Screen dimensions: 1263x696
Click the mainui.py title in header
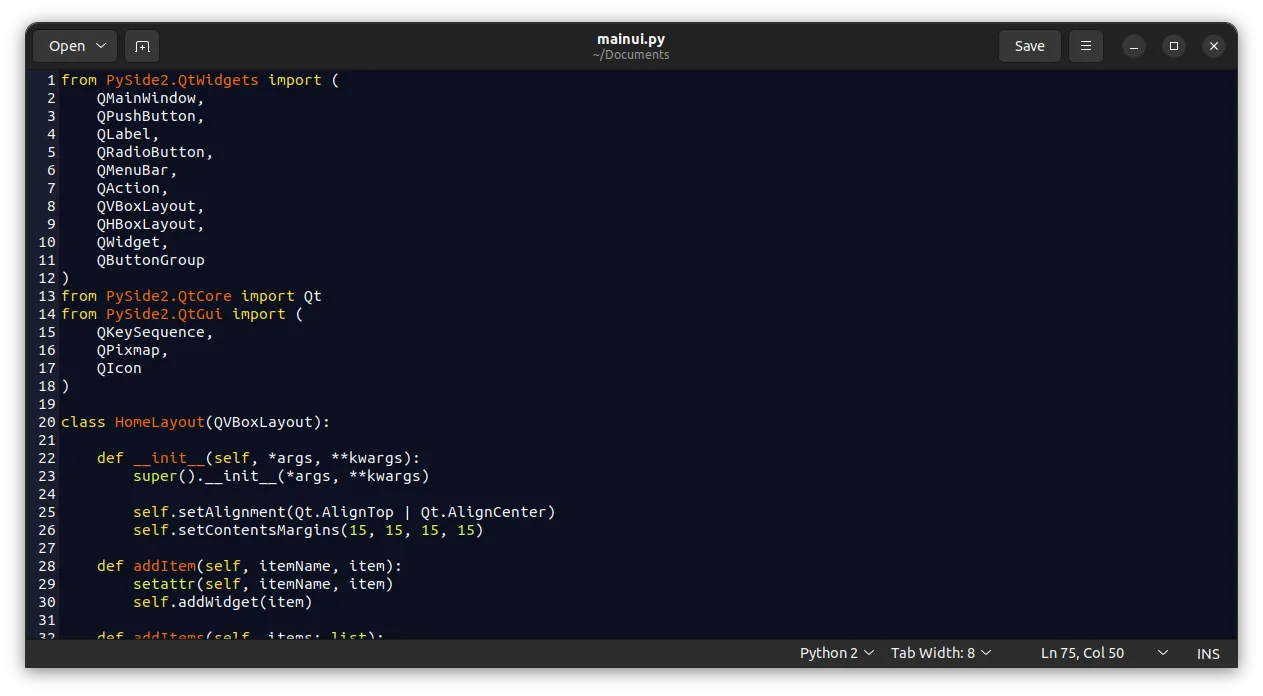coord(630,39)
